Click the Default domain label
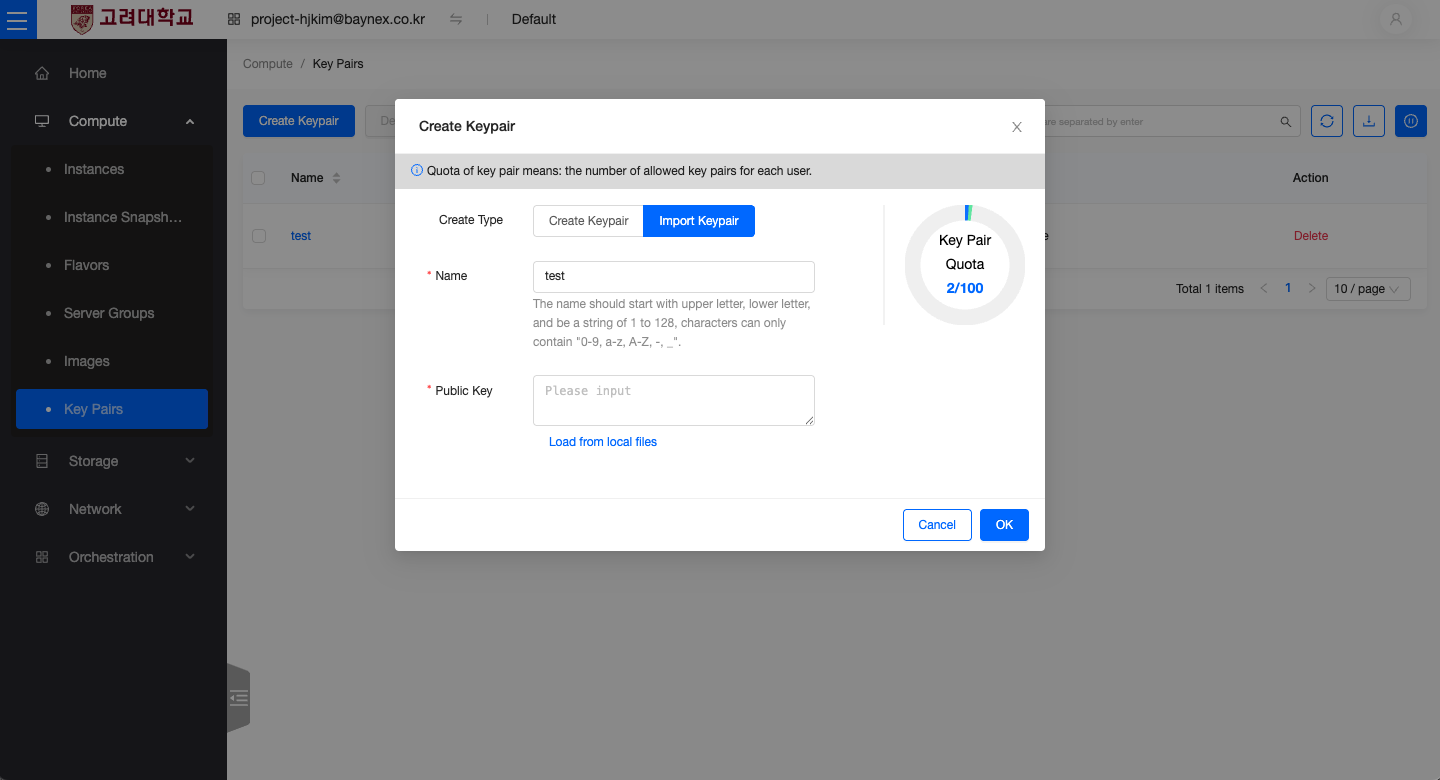Viewport: 1440px width, 780px height. pyautogui.click(x=534, y=19)
